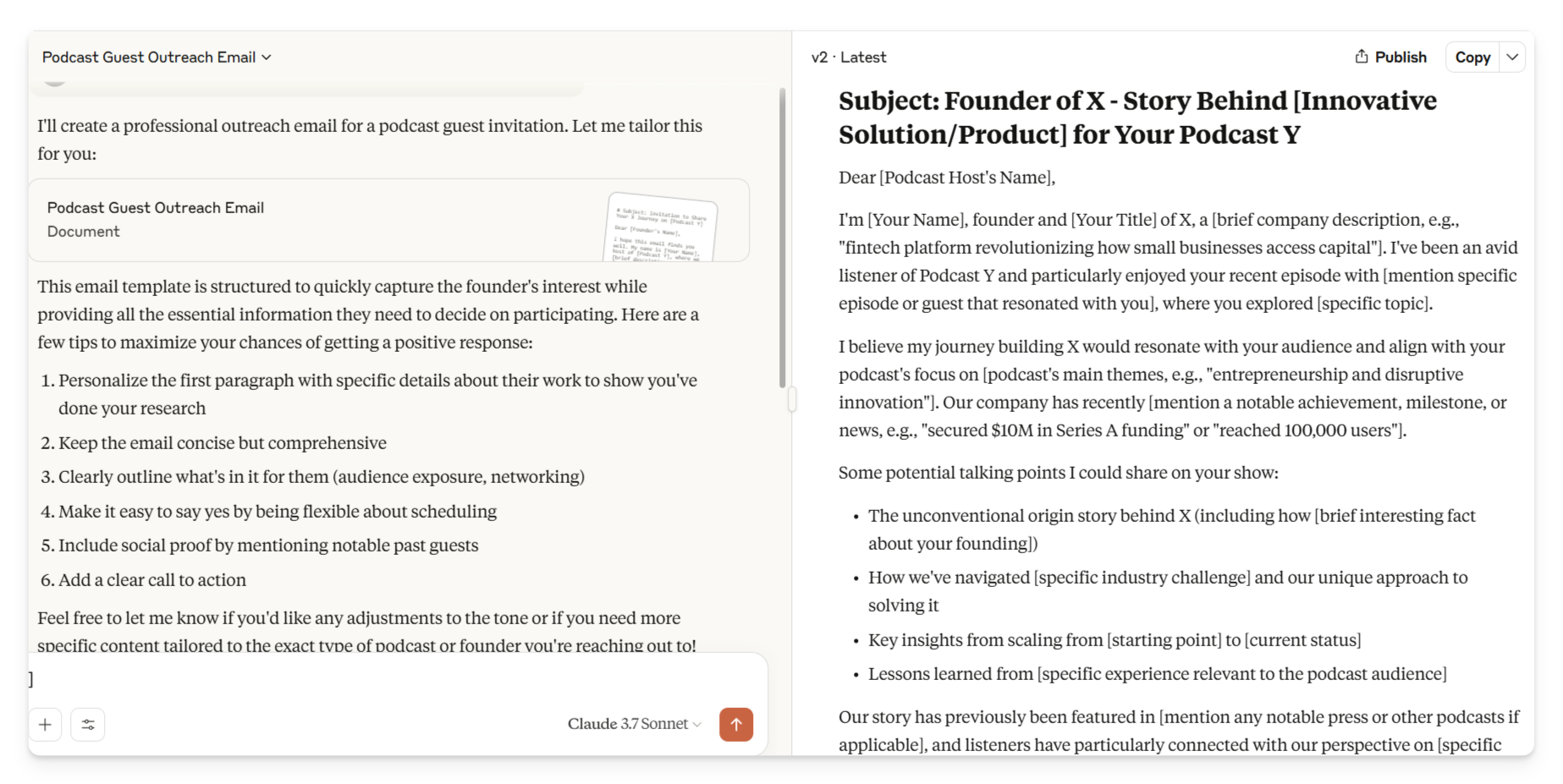Screen dimensions: 1563x784
Task: Expand the Copy options chevron
Action: click(x=1512, y=57)
